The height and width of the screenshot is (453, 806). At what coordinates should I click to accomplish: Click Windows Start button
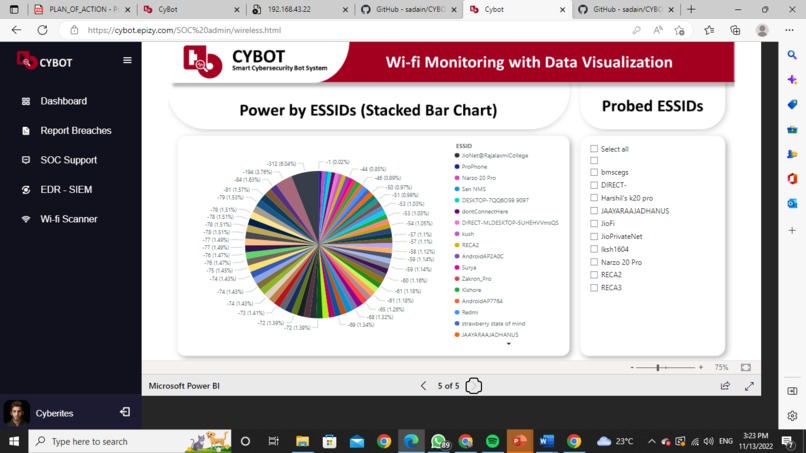click(x=14, y=441)
